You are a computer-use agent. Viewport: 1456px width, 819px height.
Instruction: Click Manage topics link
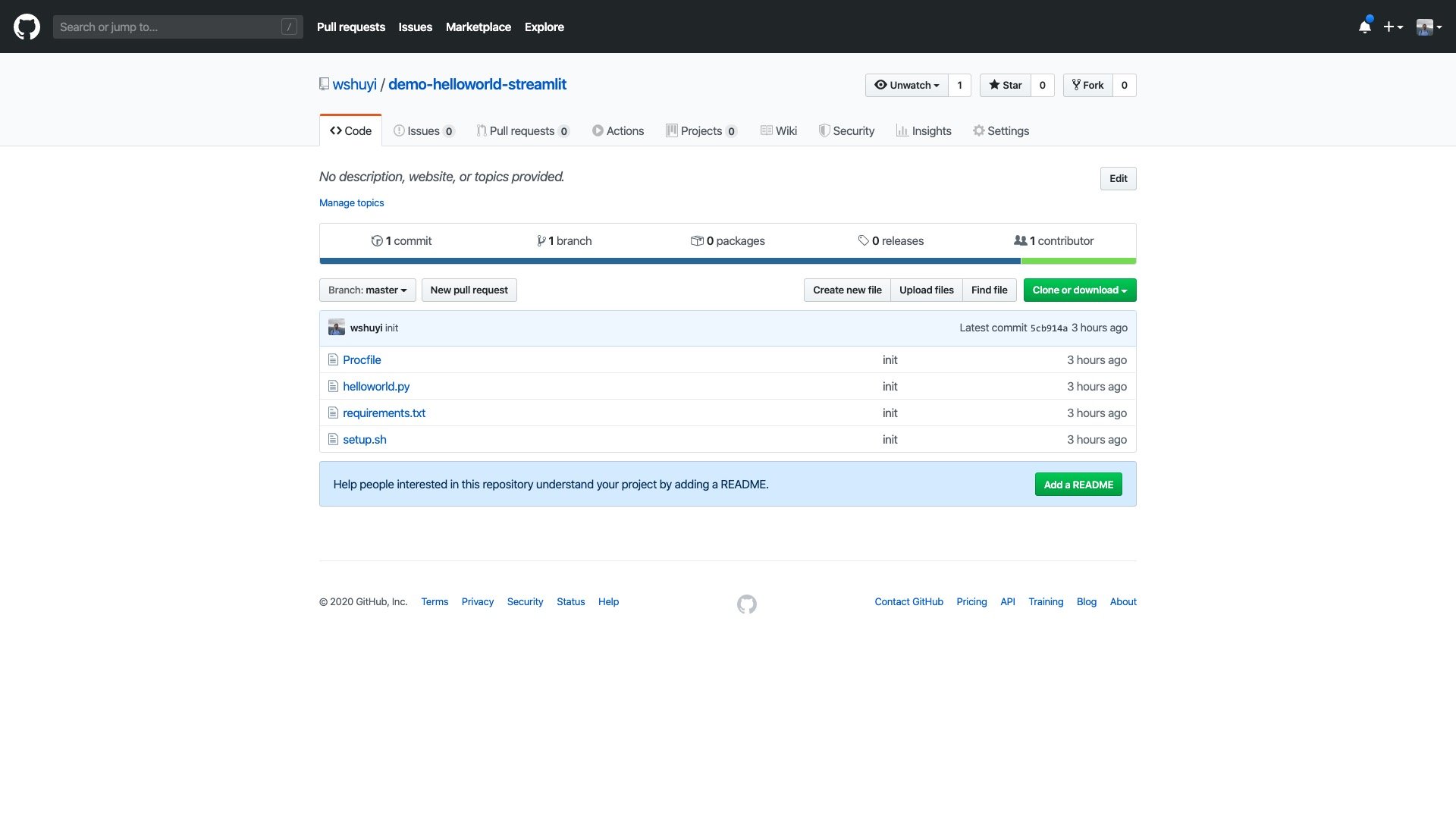pos(351,202)
